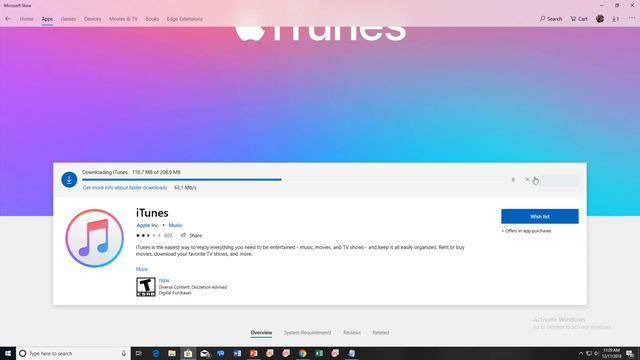The image size is (640, 360).
Task: Open the TEEN rating link
Action: [x=164, y=281]
